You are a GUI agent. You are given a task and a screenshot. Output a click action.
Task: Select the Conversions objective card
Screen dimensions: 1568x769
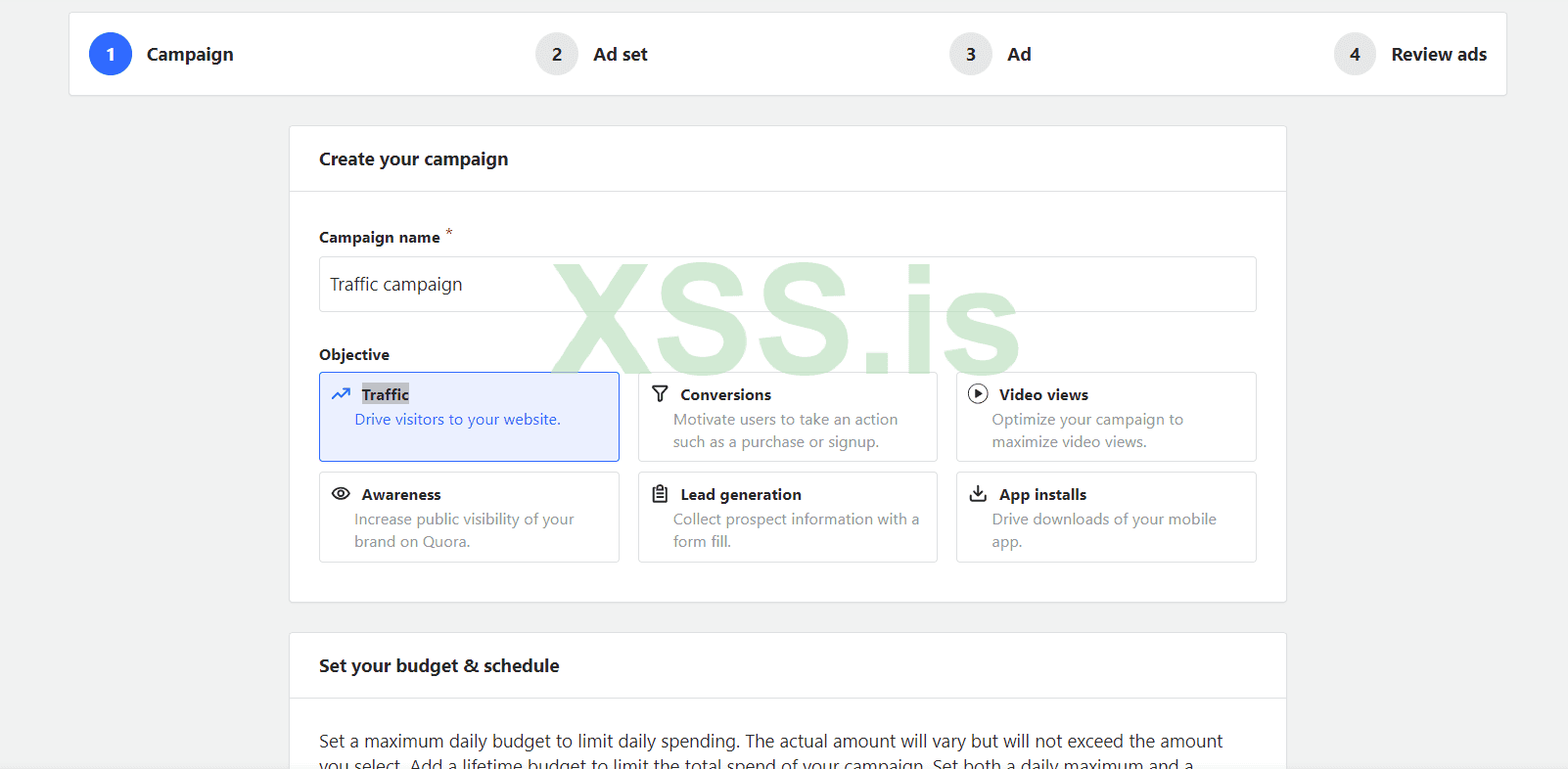tap(787, 417)
